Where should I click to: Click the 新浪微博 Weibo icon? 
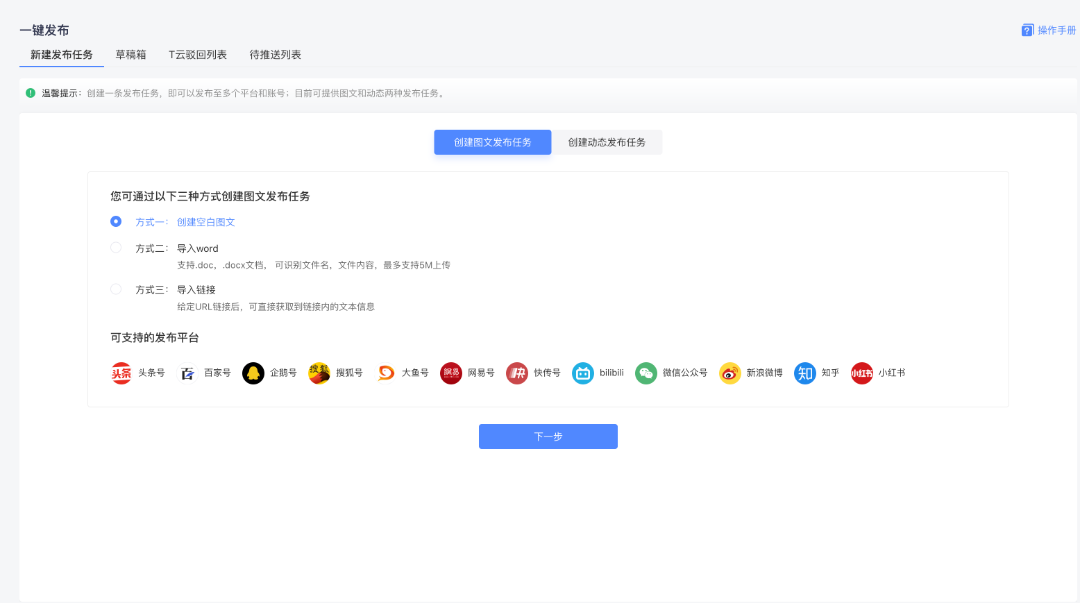[730, 373]
